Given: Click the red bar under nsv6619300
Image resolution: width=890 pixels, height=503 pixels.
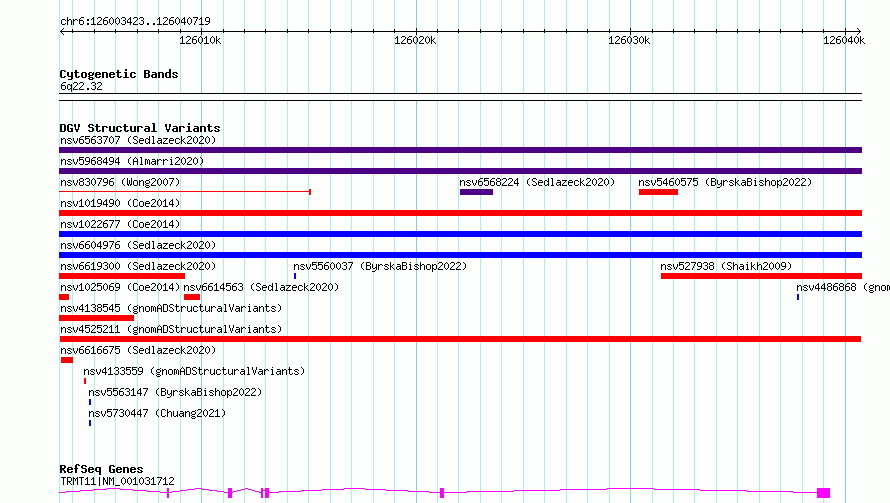Looking at the screenshot, I should tap(122, 276).
